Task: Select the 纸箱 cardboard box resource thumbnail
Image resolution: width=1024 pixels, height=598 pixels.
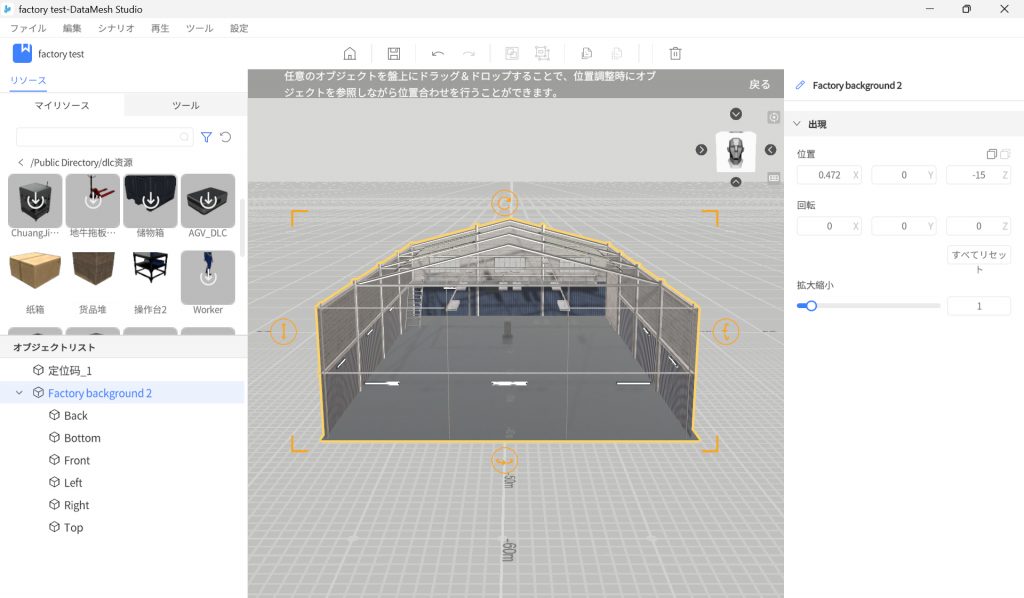Action: (x=35, y=277)
